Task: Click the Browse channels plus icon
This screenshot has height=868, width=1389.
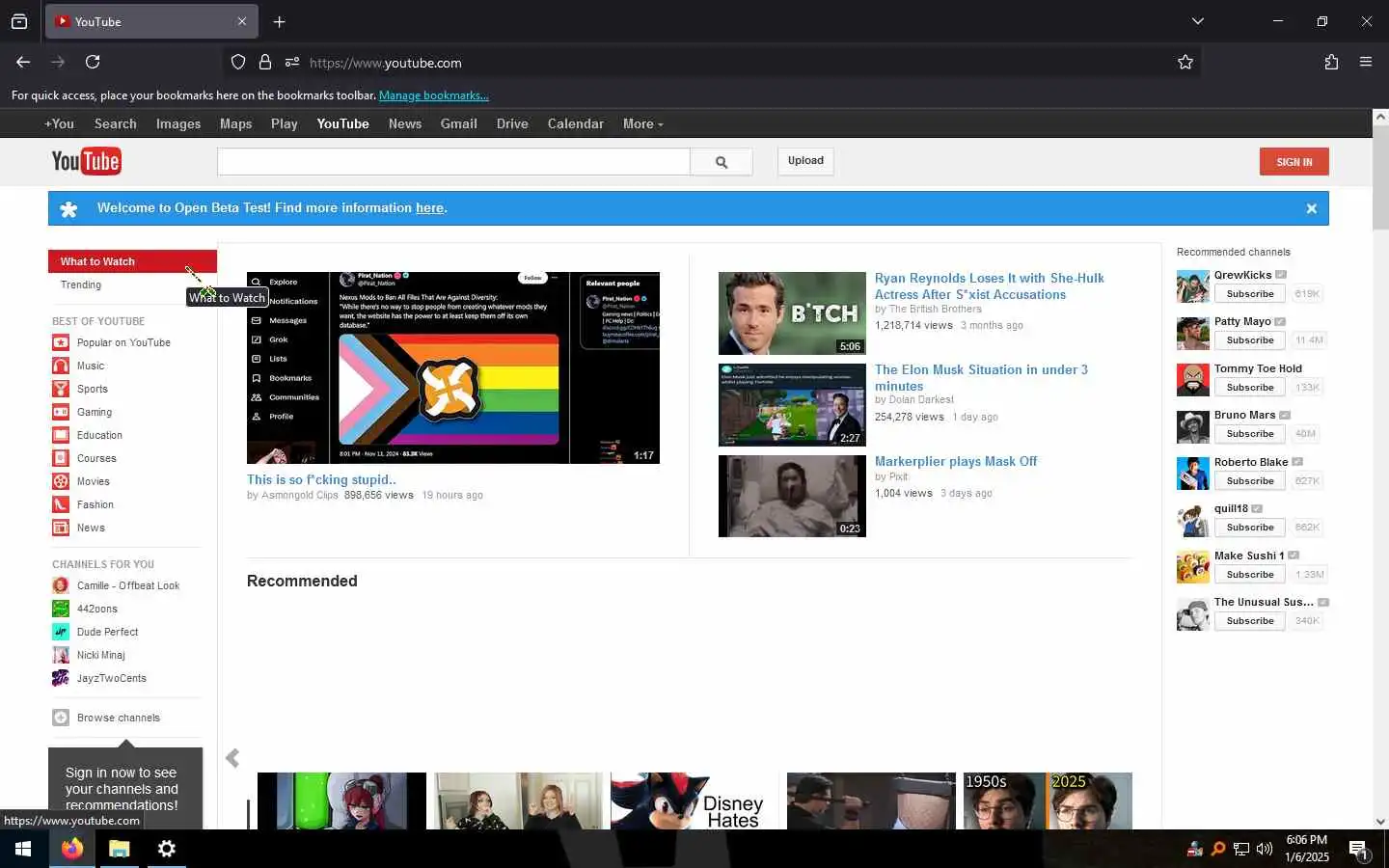Action: tap(60, 718)
